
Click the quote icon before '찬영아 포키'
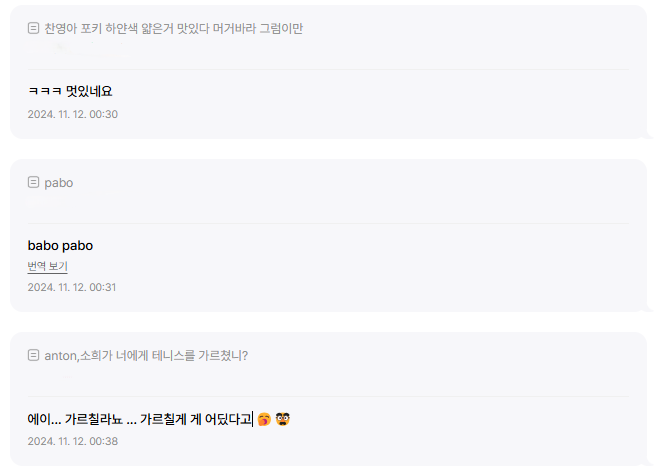coord(33,28)
